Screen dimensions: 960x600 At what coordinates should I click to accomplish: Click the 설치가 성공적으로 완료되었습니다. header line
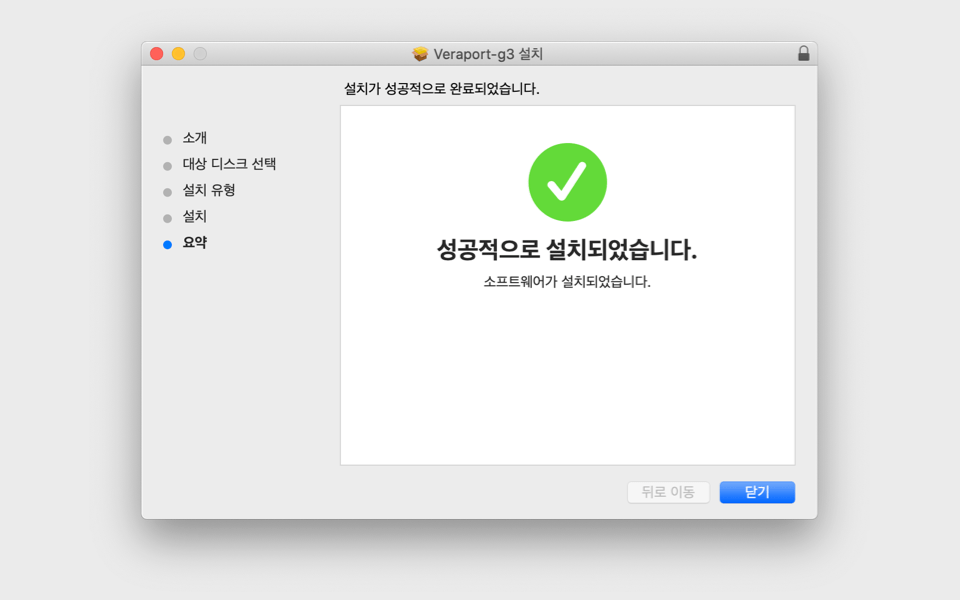click(x=441, y=89)
